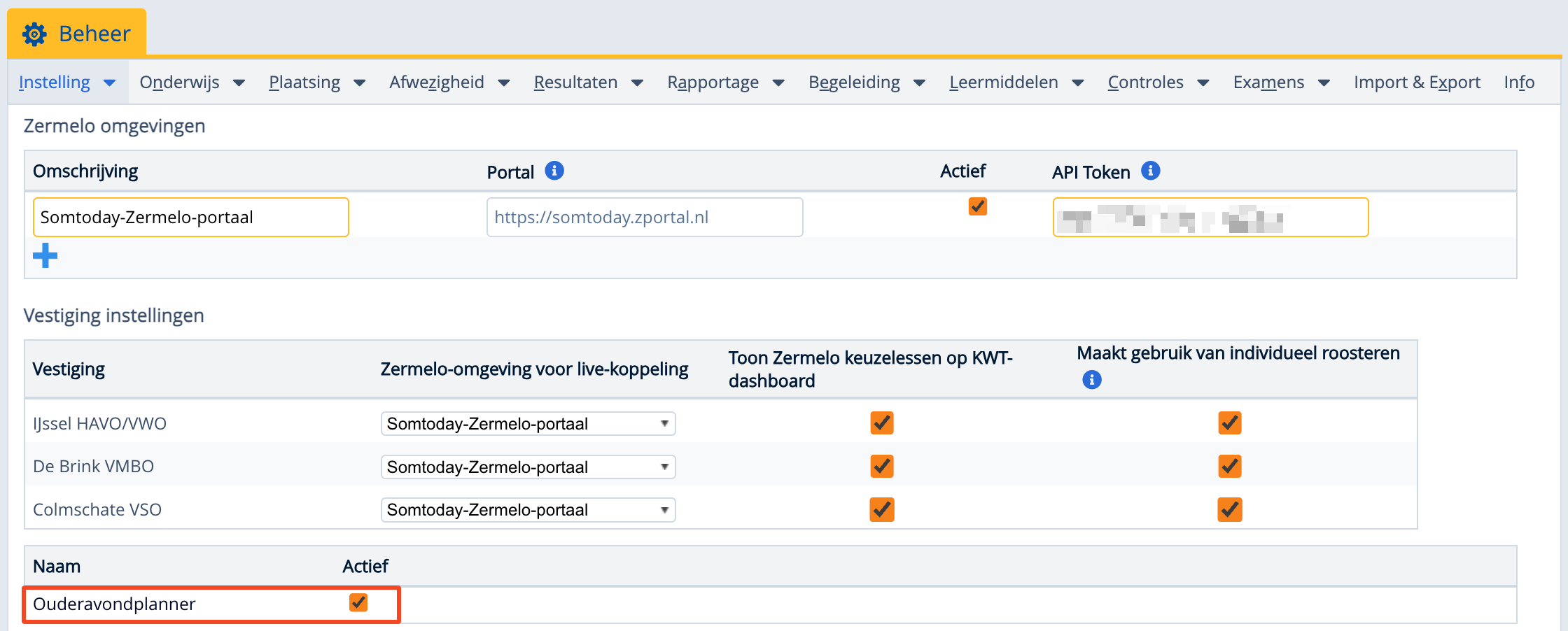Click the Omschrijving text field
This screenshot has width=1568, height=631.
(190, 218)
